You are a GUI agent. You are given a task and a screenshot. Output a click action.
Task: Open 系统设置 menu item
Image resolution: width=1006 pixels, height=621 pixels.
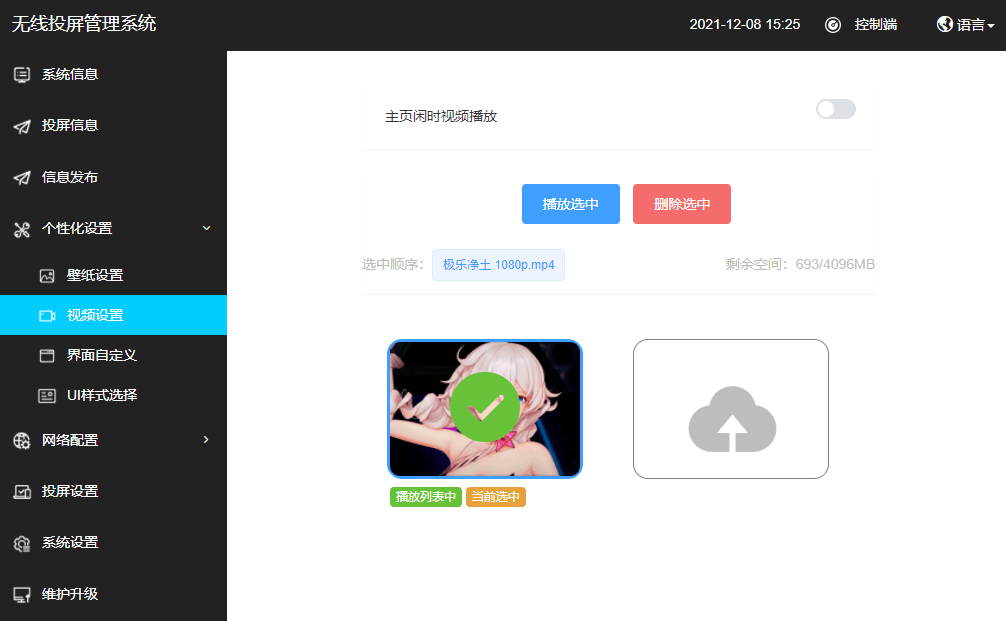tap(114, 543)
